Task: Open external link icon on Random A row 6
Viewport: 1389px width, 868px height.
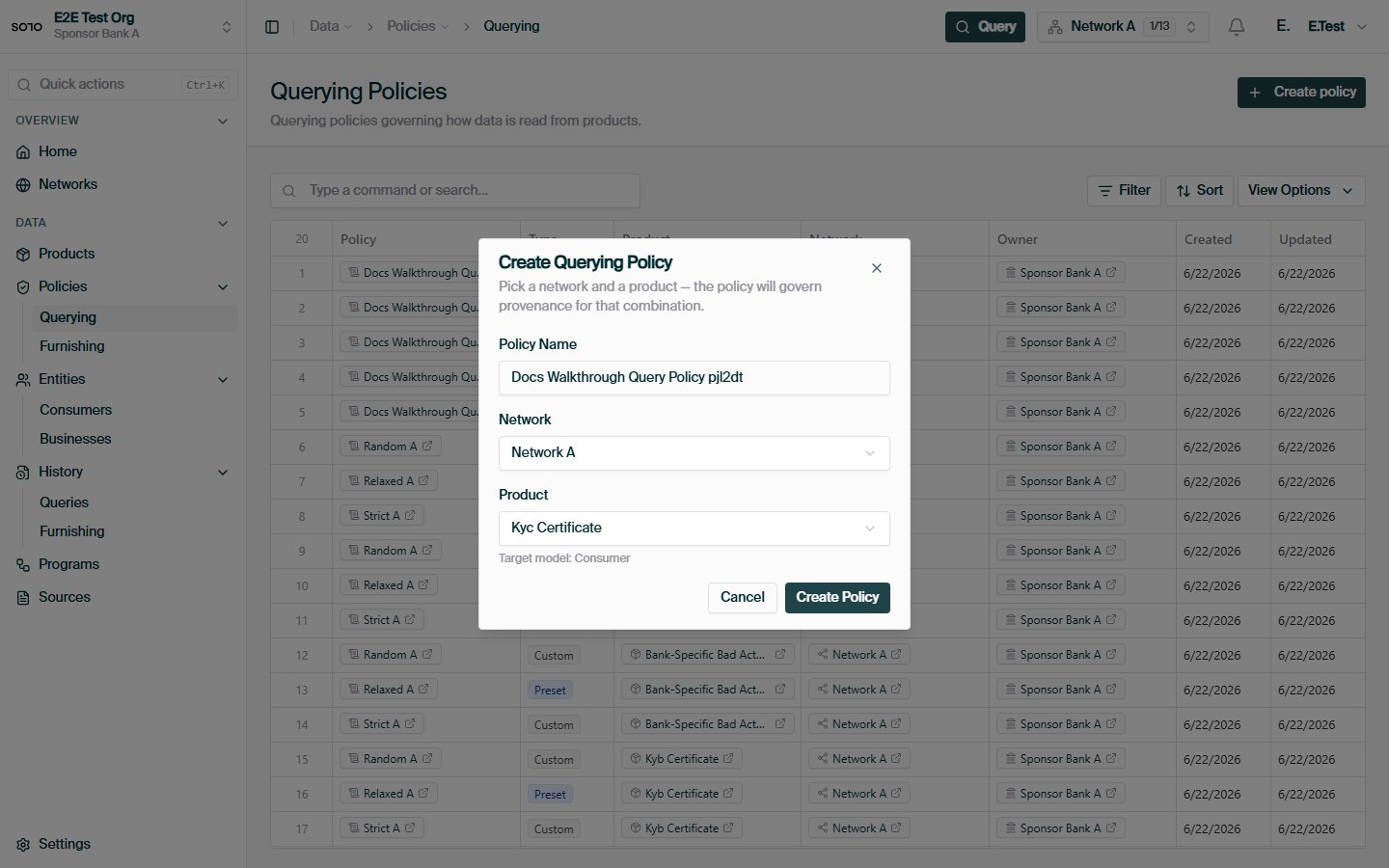Action: [x=427, y=446]
